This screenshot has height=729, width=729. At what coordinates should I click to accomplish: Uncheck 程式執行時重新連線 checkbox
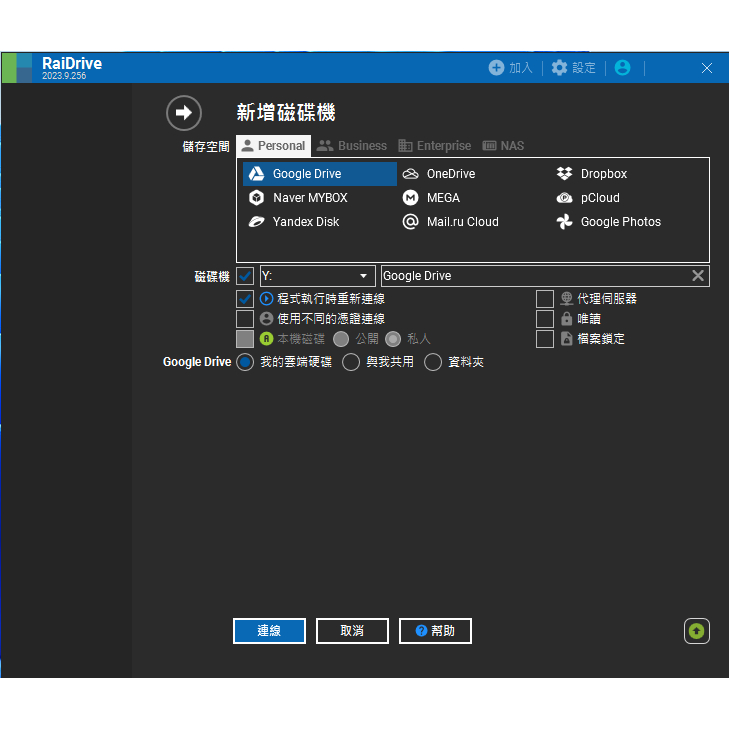[245, 299]
